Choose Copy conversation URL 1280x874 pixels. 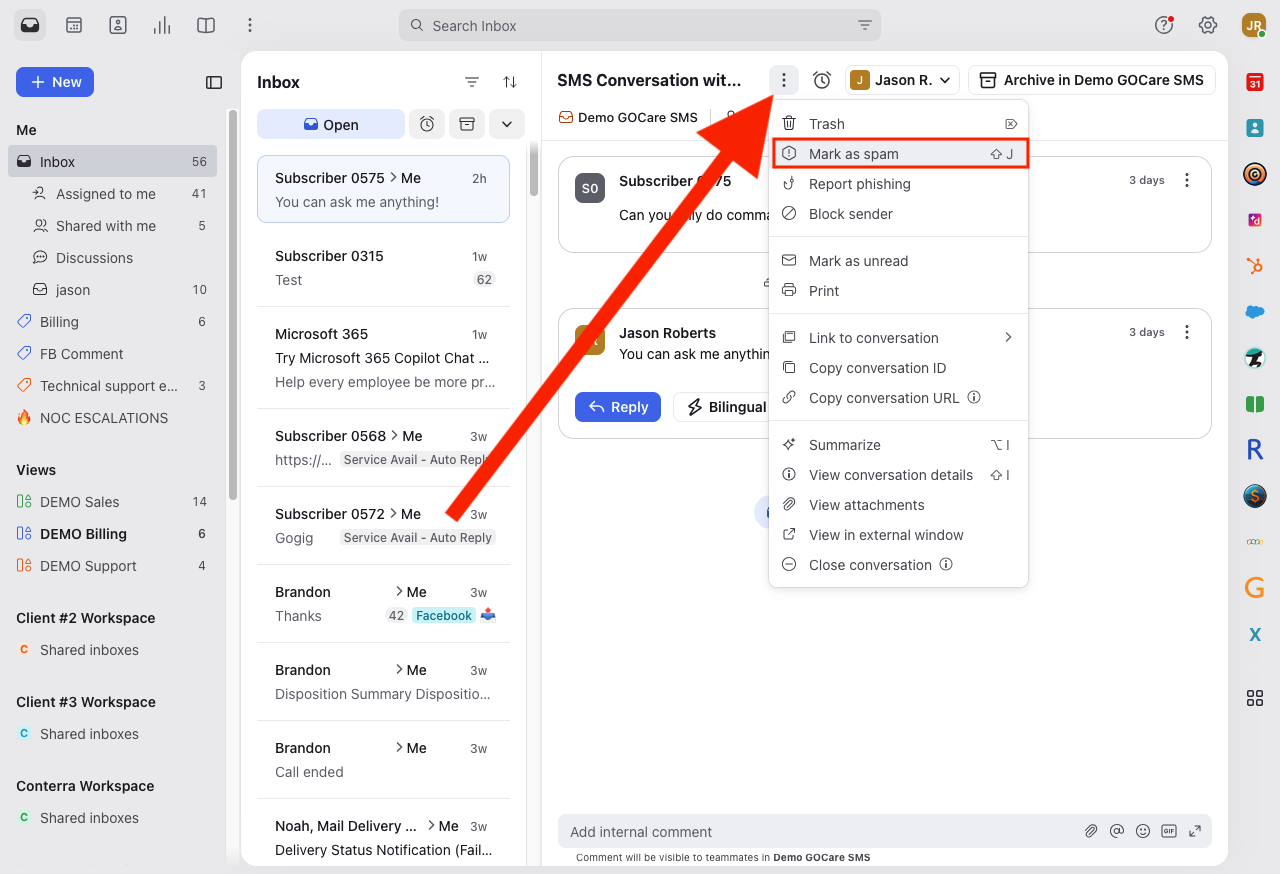(x=898, y=398)
